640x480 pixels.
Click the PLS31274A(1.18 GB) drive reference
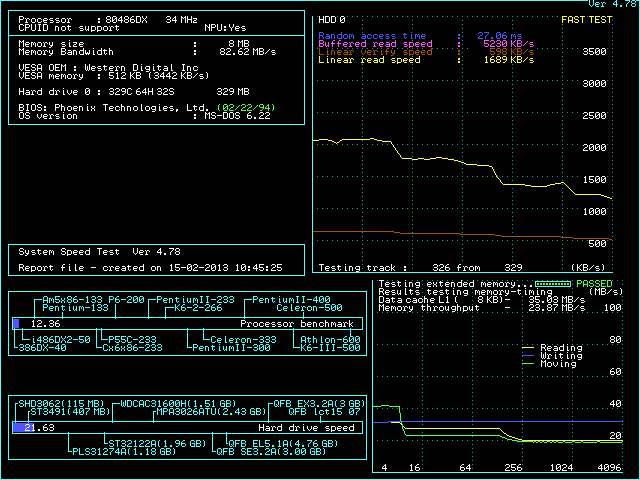(x=124, y=452)
